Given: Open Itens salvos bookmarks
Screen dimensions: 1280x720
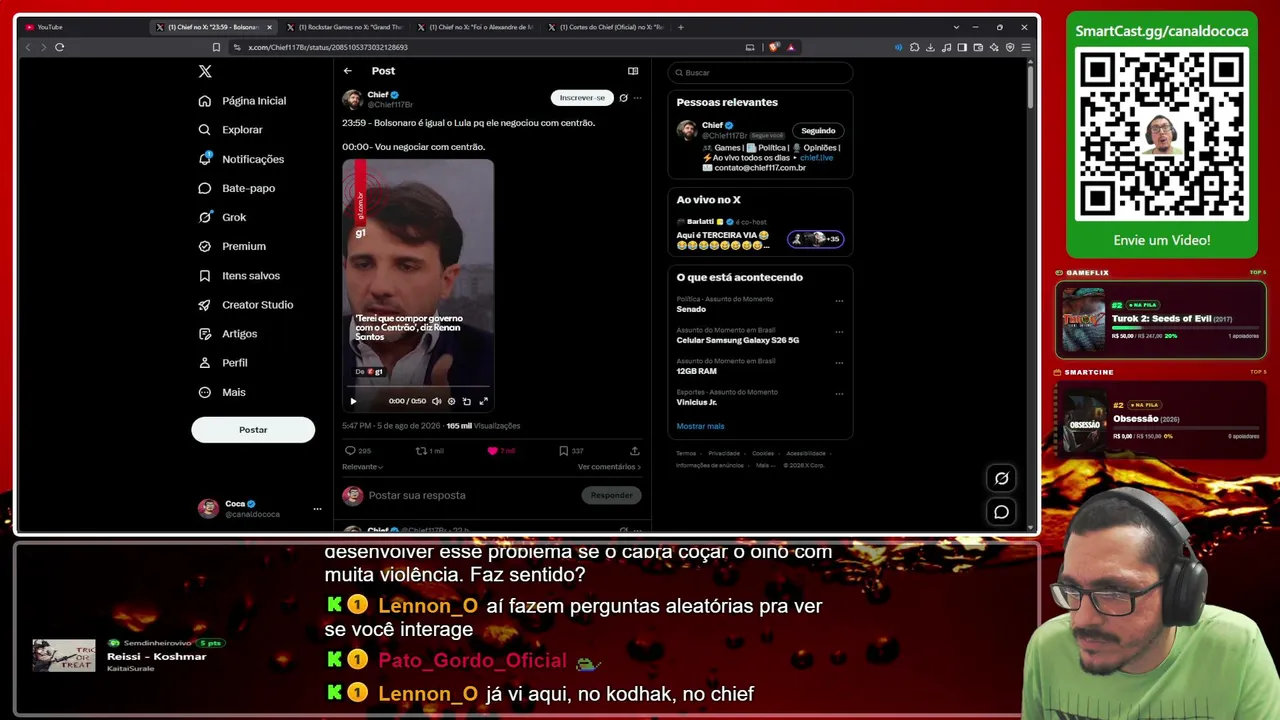Looking at the screenshot, I should [240, 276].
